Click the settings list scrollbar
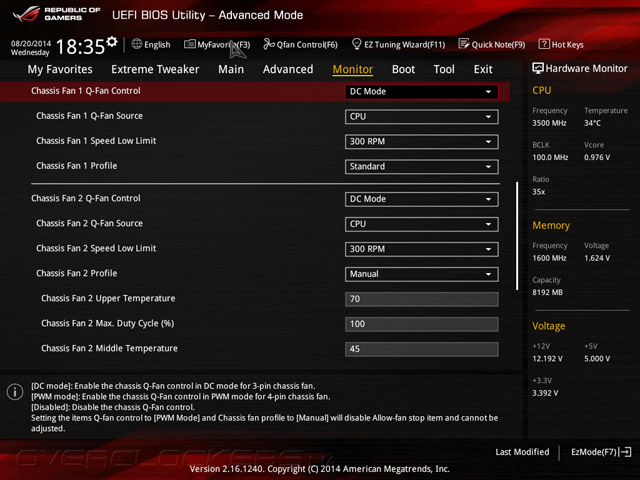This screenshot has width=640, height=480. tap(517, 236)
